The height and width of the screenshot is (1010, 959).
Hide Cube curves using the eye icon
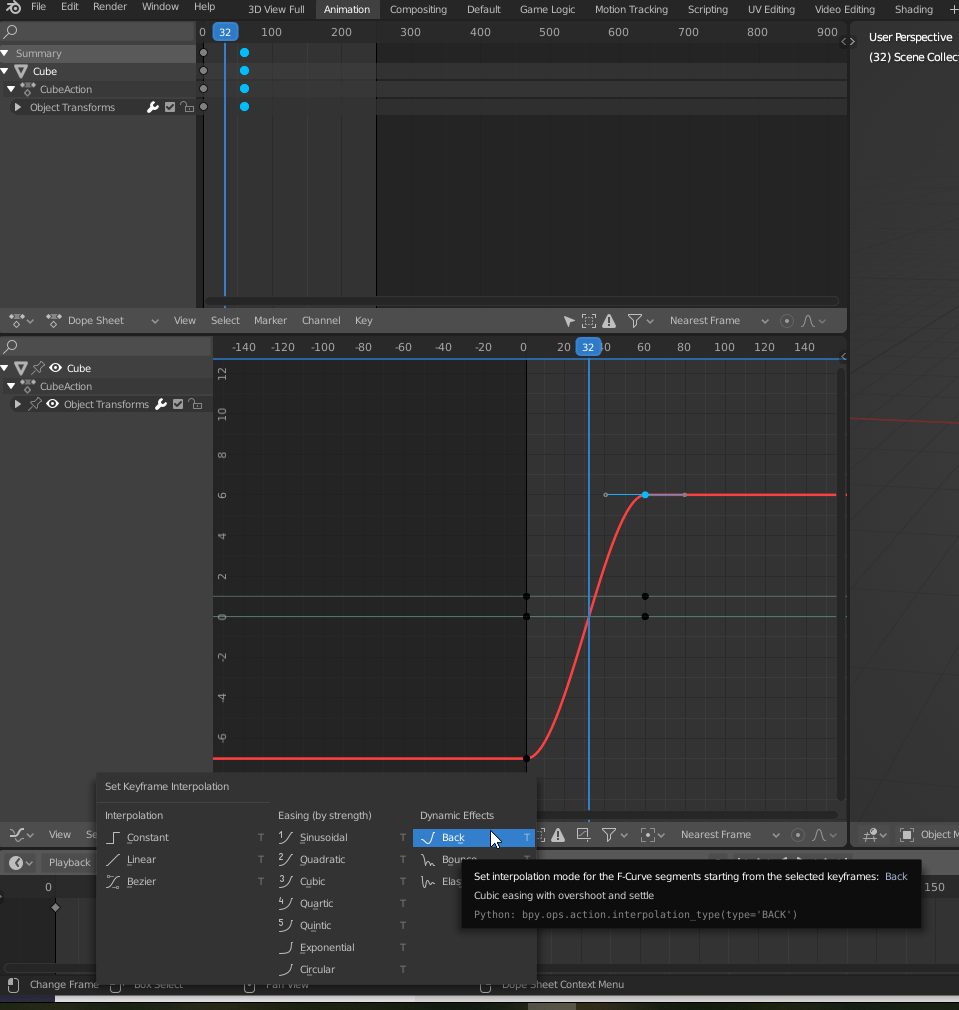[x=56, y=368]
